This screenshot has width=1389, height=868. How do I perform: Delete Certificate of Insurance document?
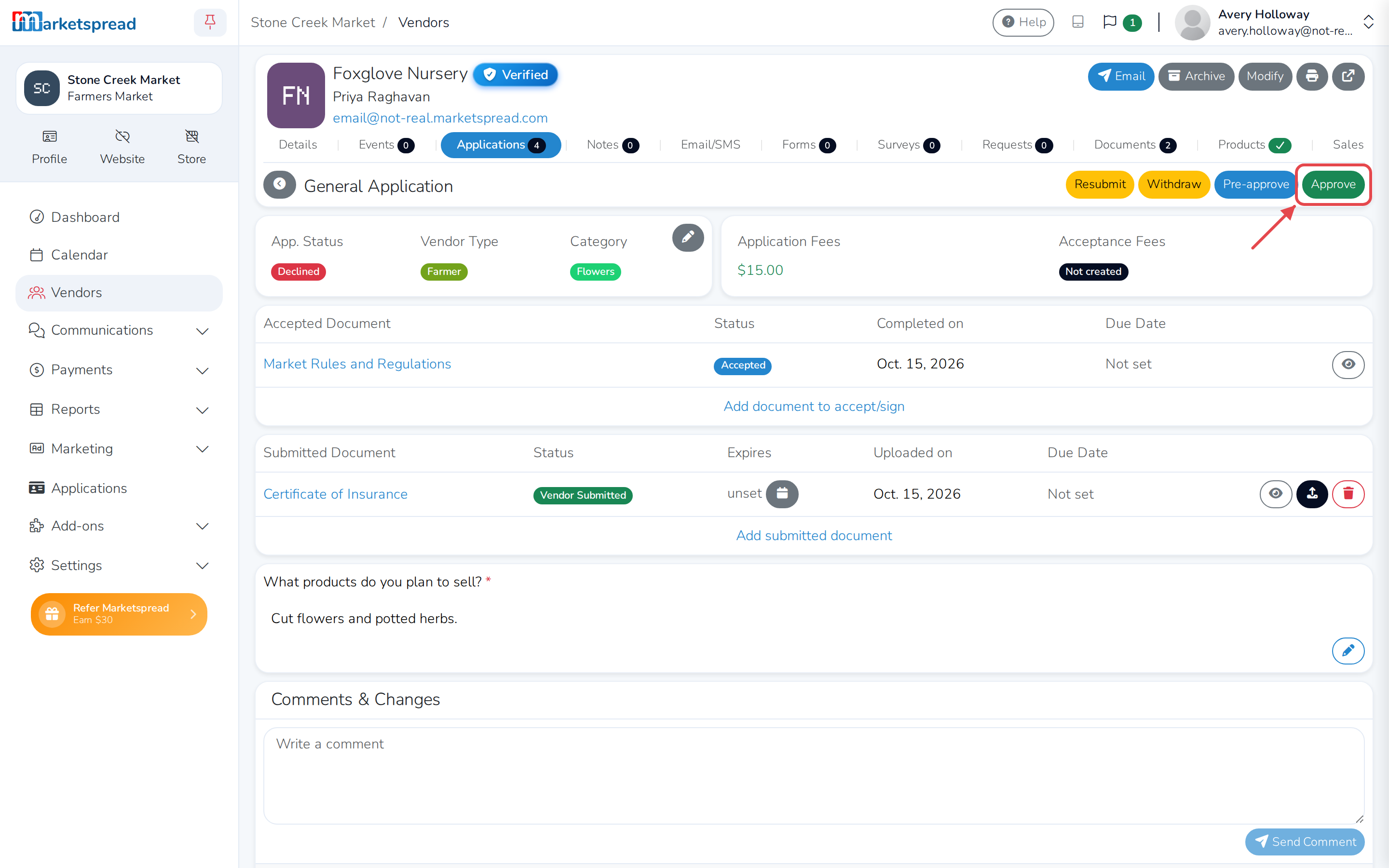[1348, 494]
